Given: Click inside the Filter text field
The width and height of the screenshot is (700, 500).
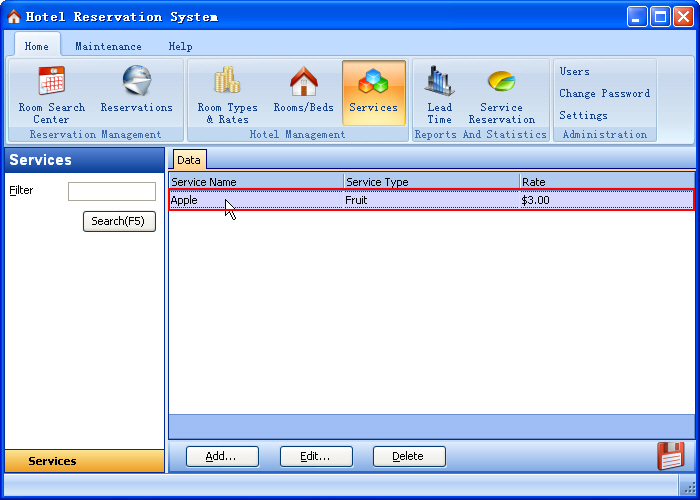Looking at the screenshot, I should (111, 191).
